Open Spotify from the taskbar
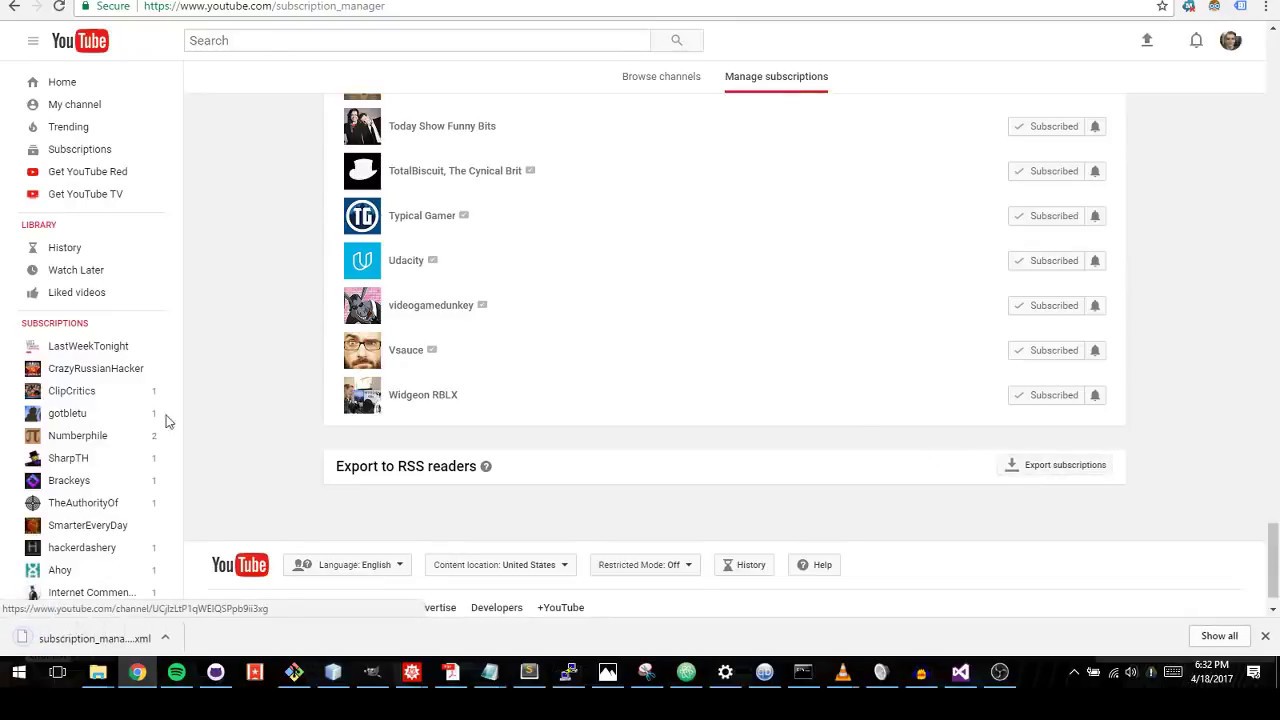Viewport: 1280px width, 720px height. coord(176,672)
